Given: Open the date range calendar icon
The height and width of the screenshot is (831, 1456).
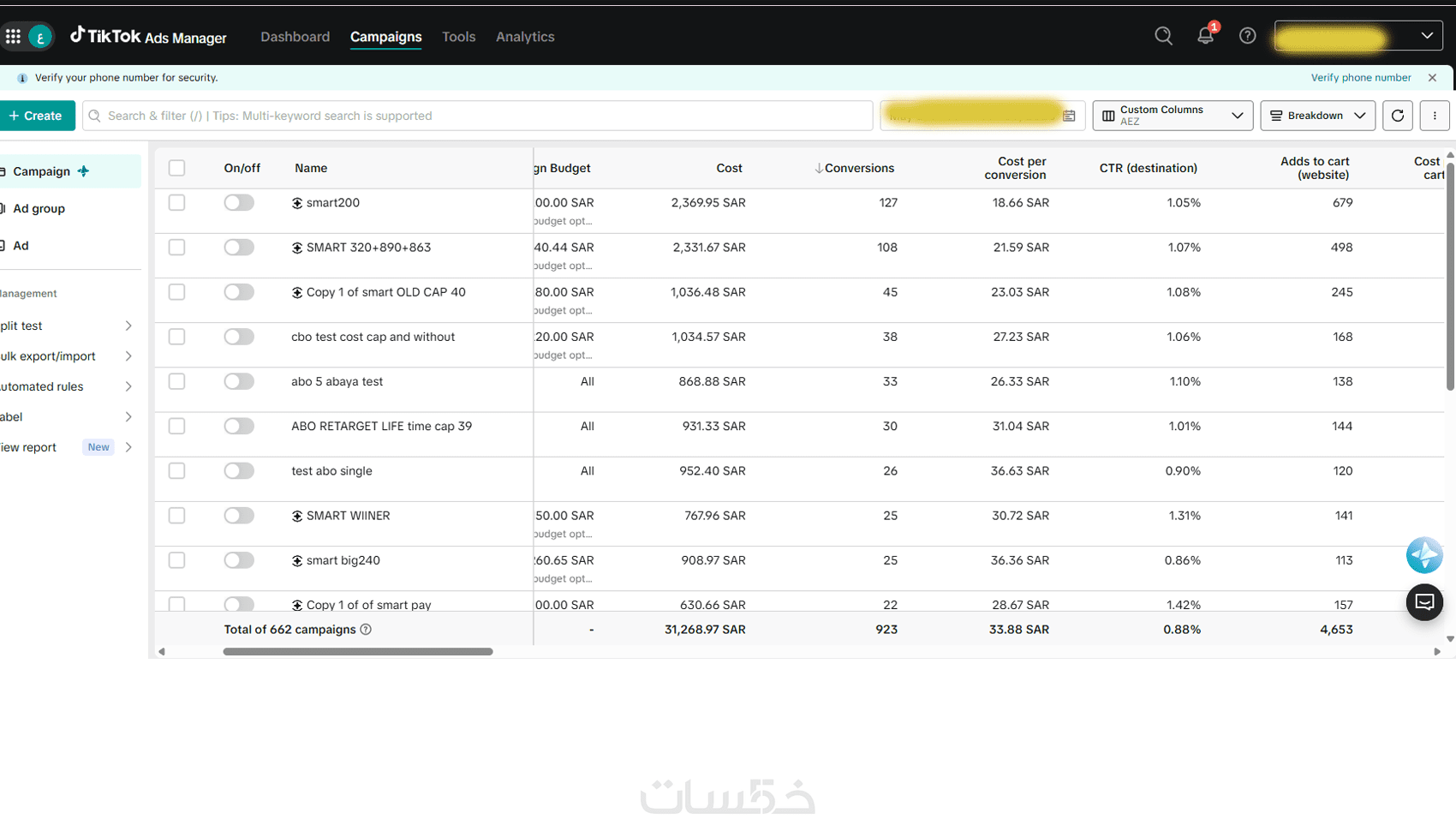Looking at the screenshot, I should (x=1069, y=116).
